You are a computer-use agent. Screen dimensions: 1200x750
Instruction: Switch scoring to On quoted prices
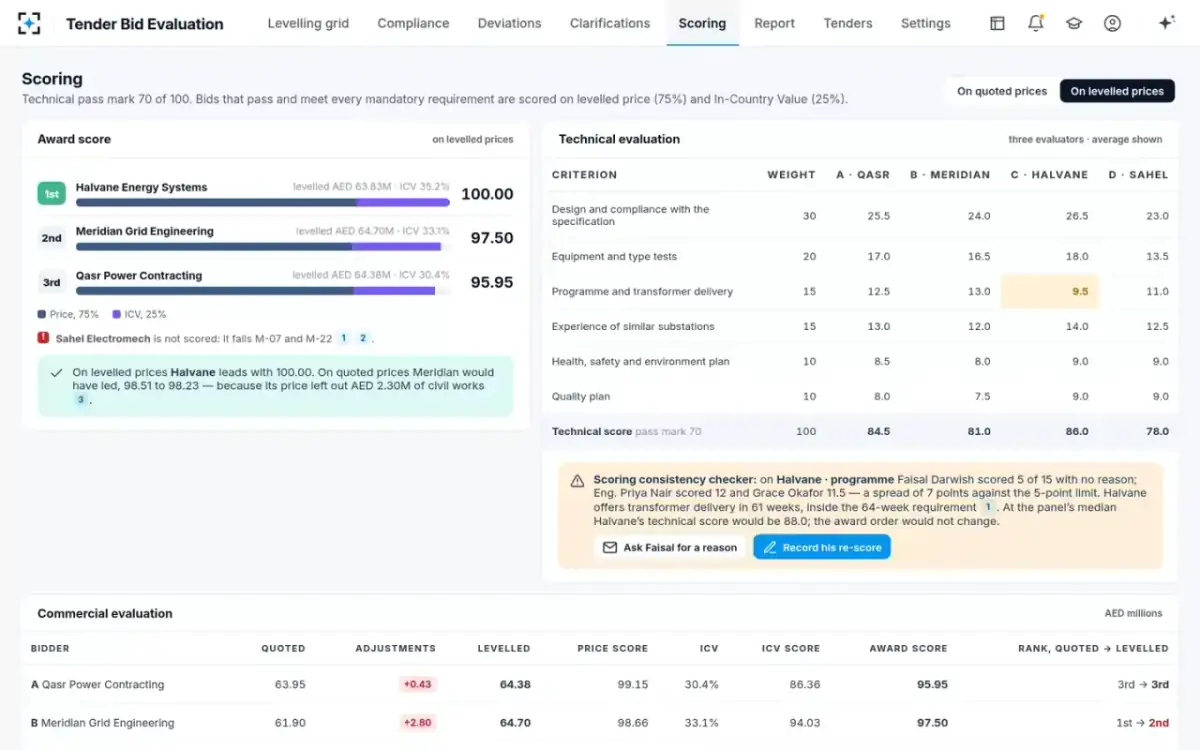click(1002, 91)
